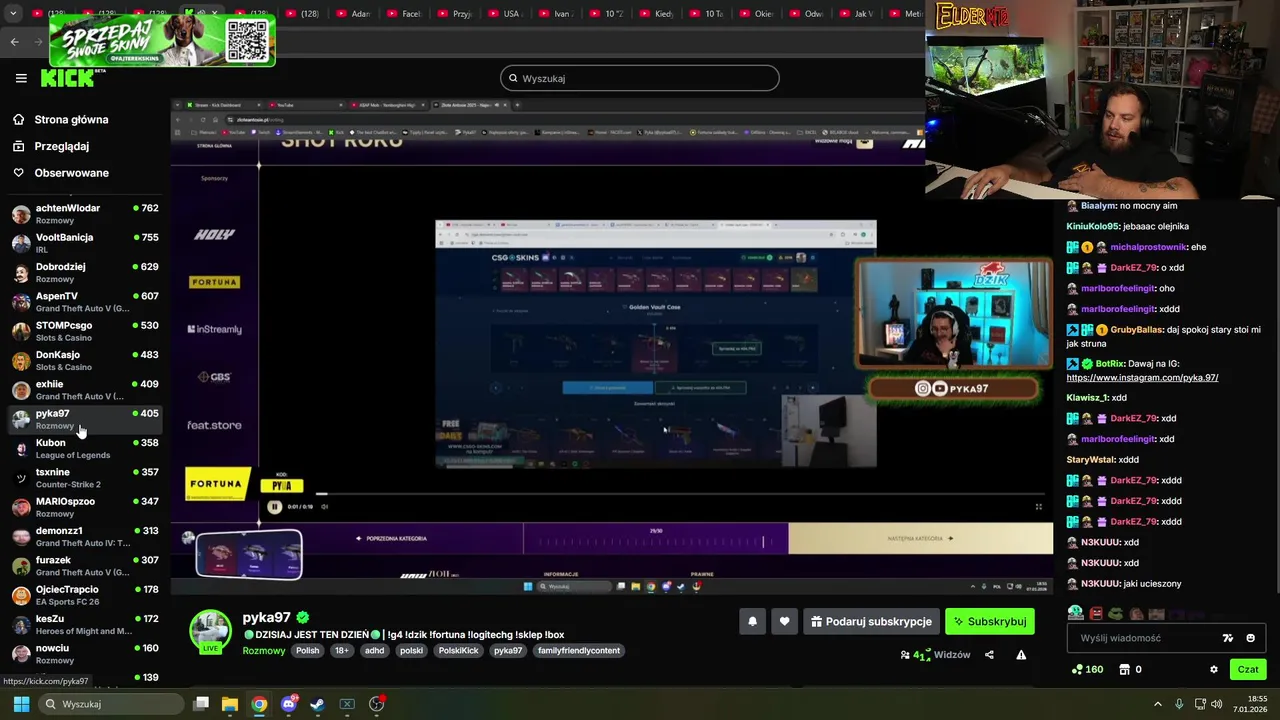Switch to the Adam YouTube tab
1280x720 pixels.
click(354, 14)
